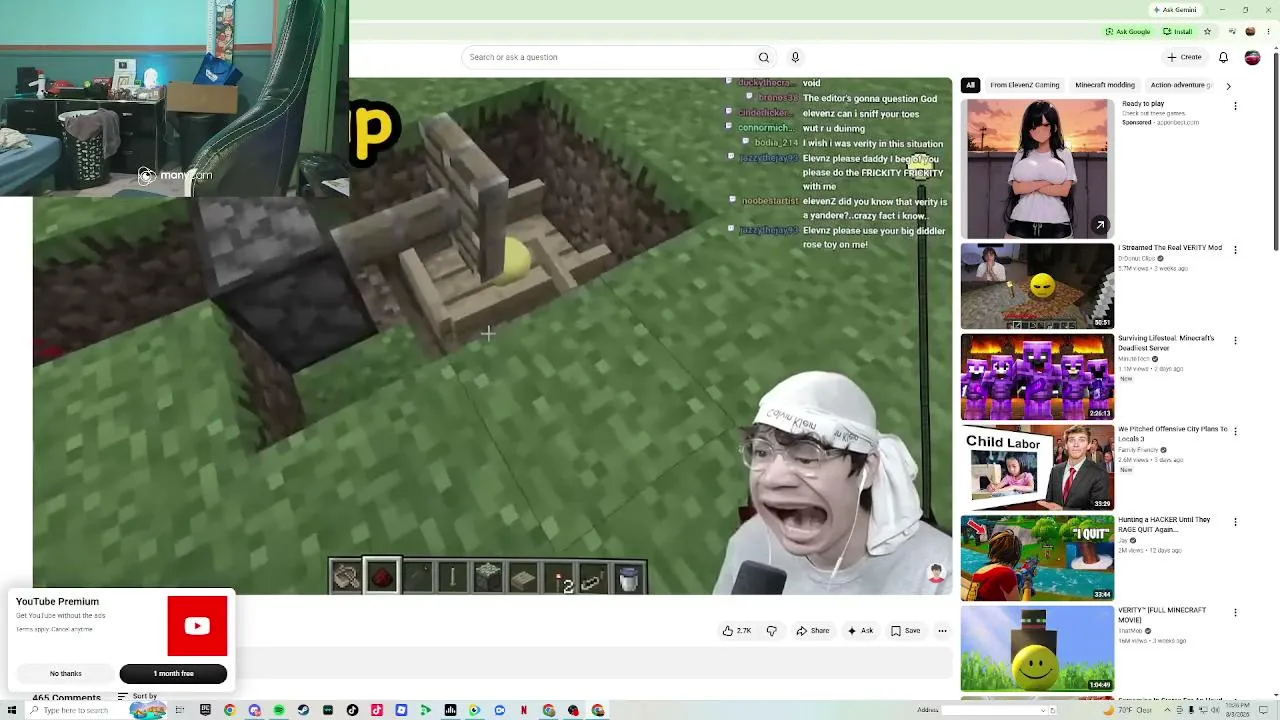Select the Action adventure games chip
The width and height of the screenshot is (1280, 720).
pos(1180,85)
